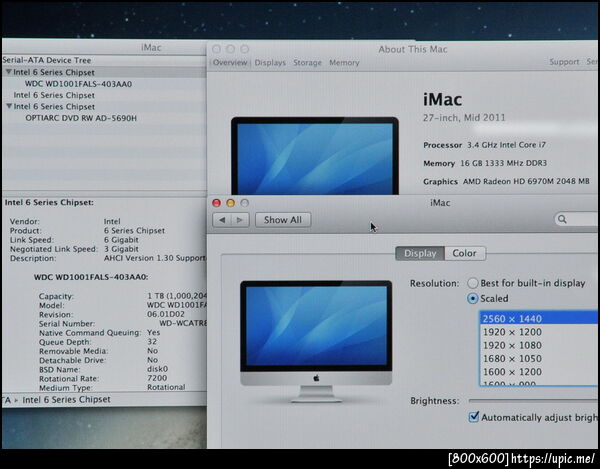Click the iMac picture in Display preferences
The width and height of the screenshot is (600, 469).
click(316, 341)
